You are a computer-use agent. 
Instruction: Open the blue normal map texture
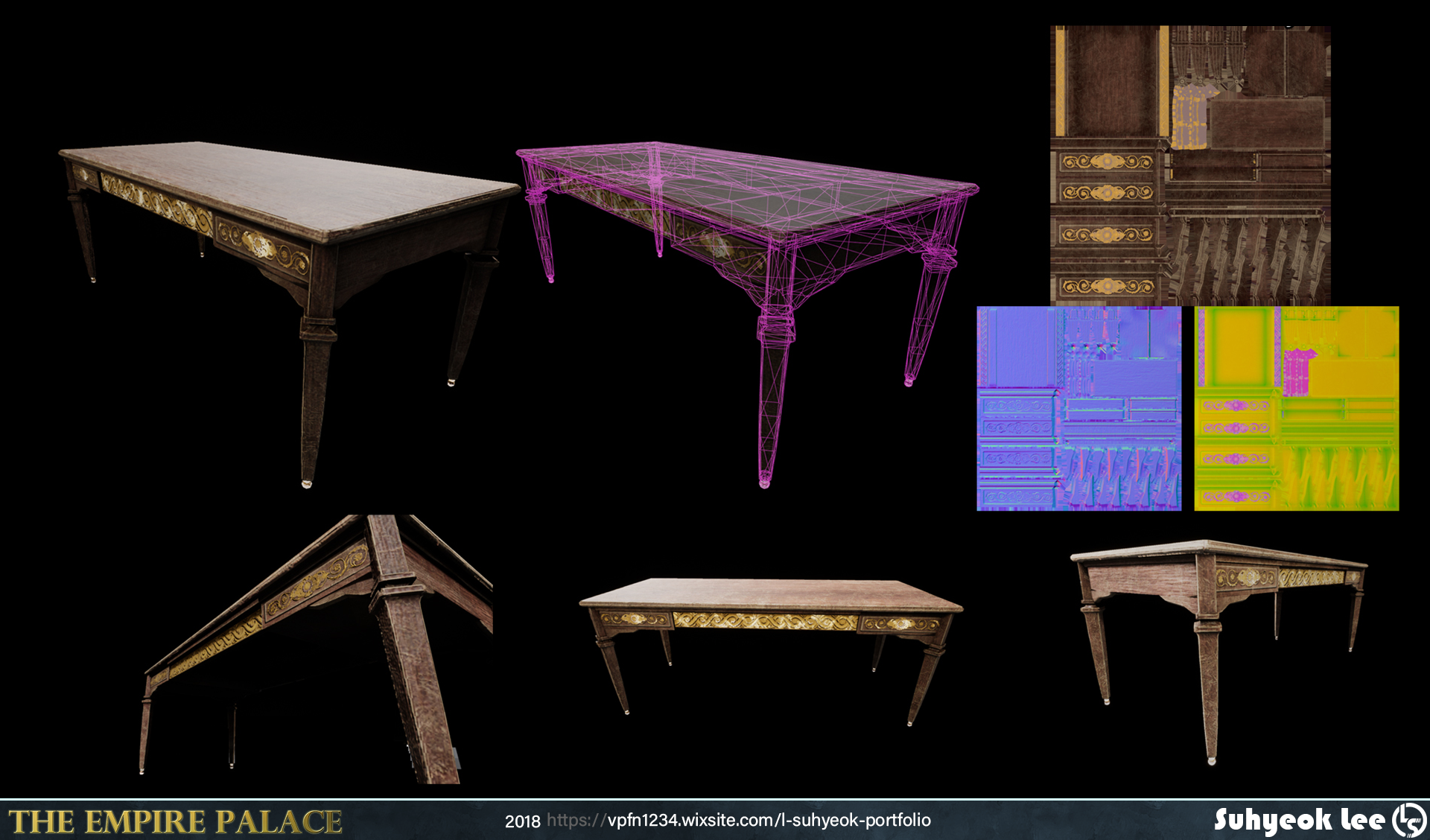tap(1078, 408)
